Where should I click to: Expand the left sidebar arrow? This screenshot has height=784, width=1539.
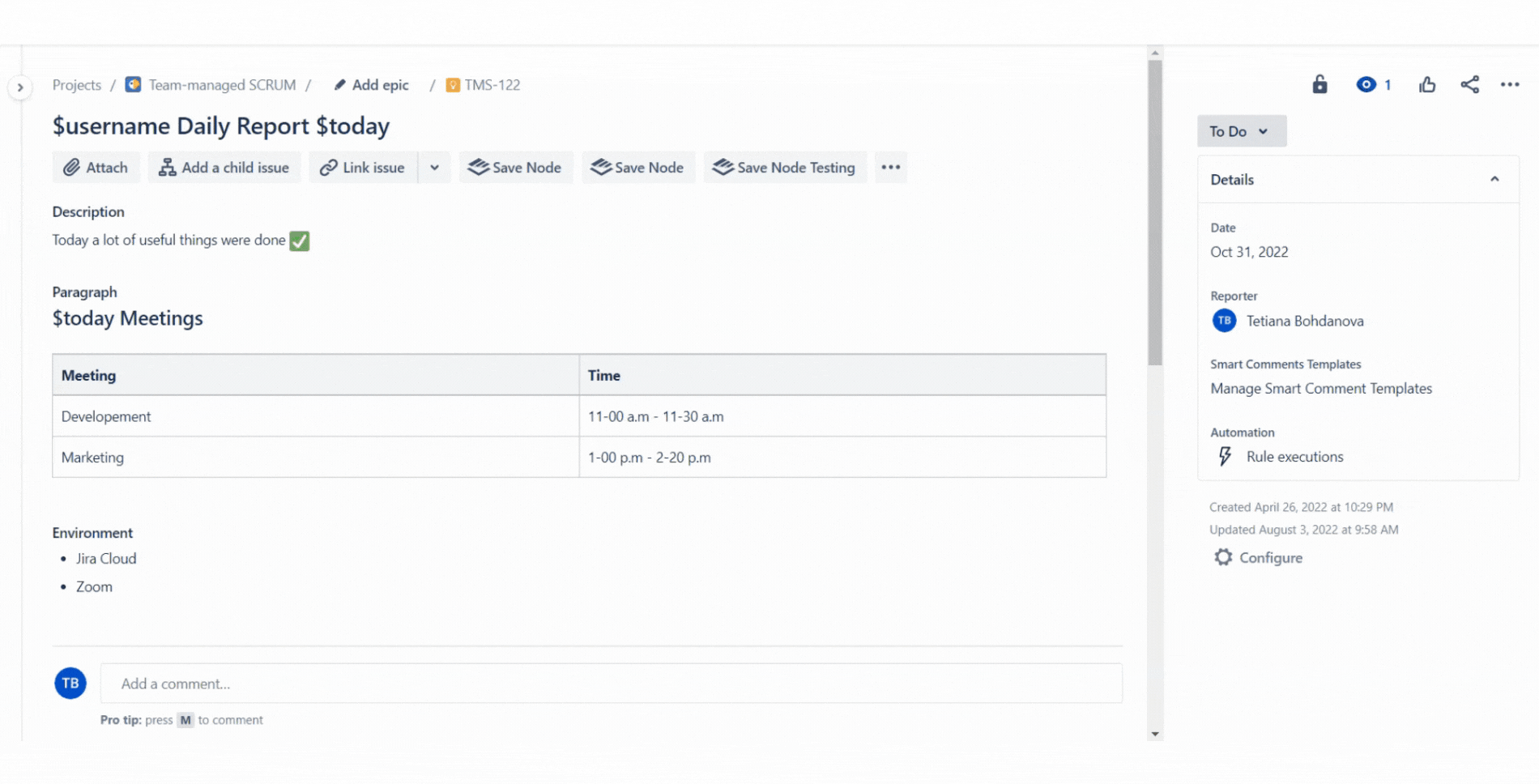click(x=20, y=87)
